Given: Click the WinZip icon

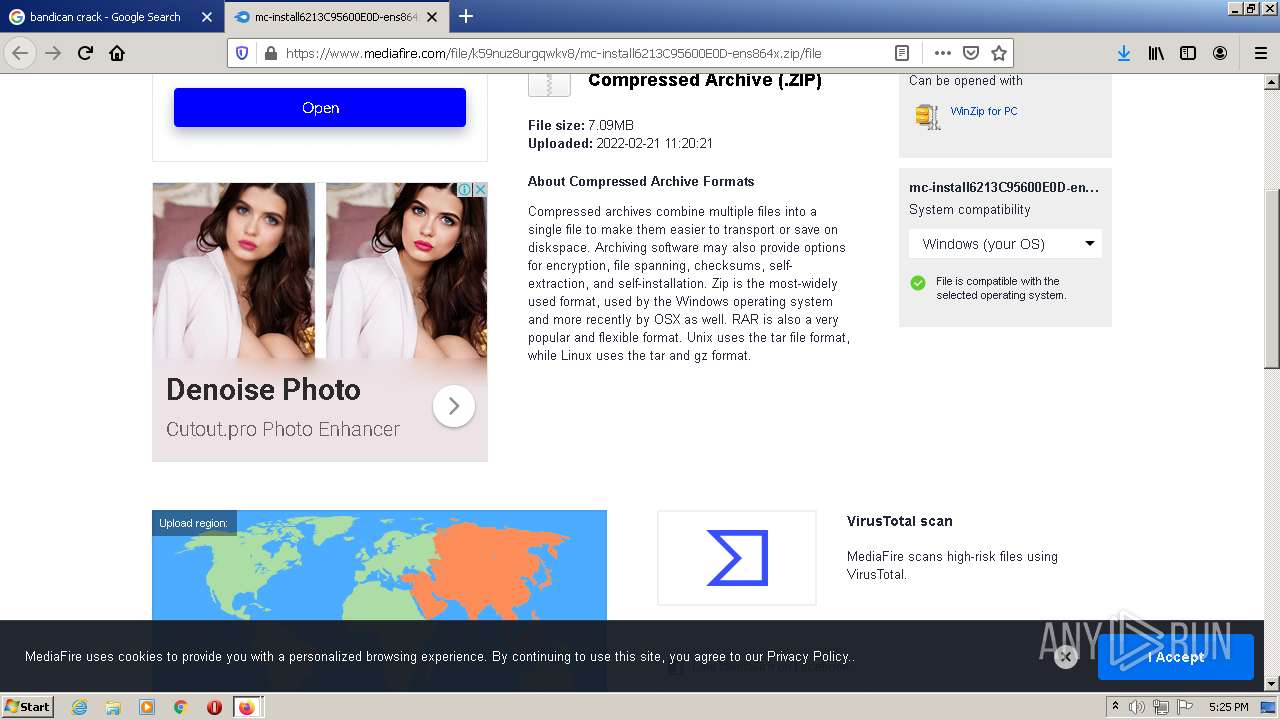Looking at the screenshot, I should pos(928,116).
